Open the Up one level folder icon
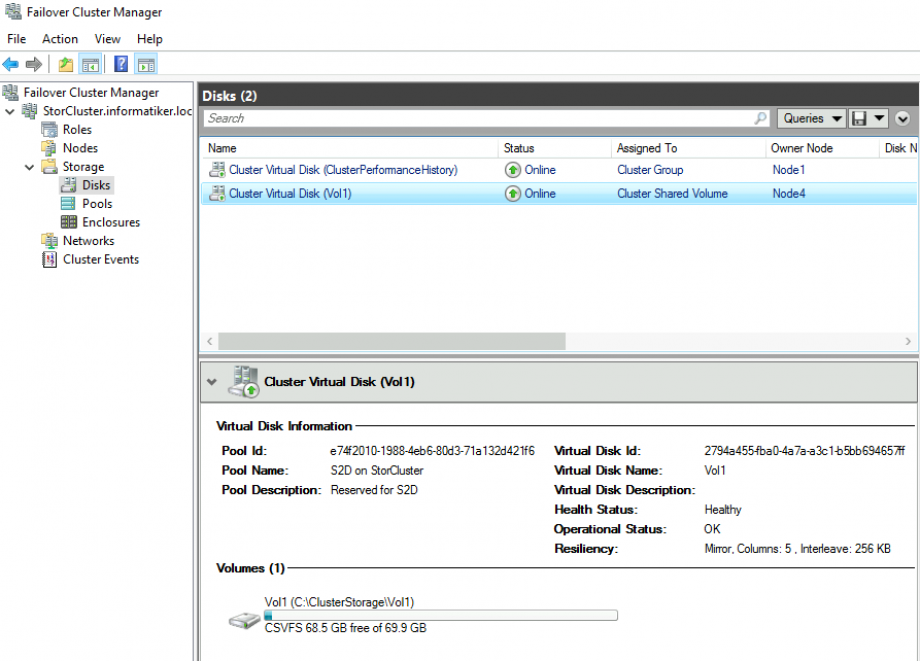 [64, 64]
